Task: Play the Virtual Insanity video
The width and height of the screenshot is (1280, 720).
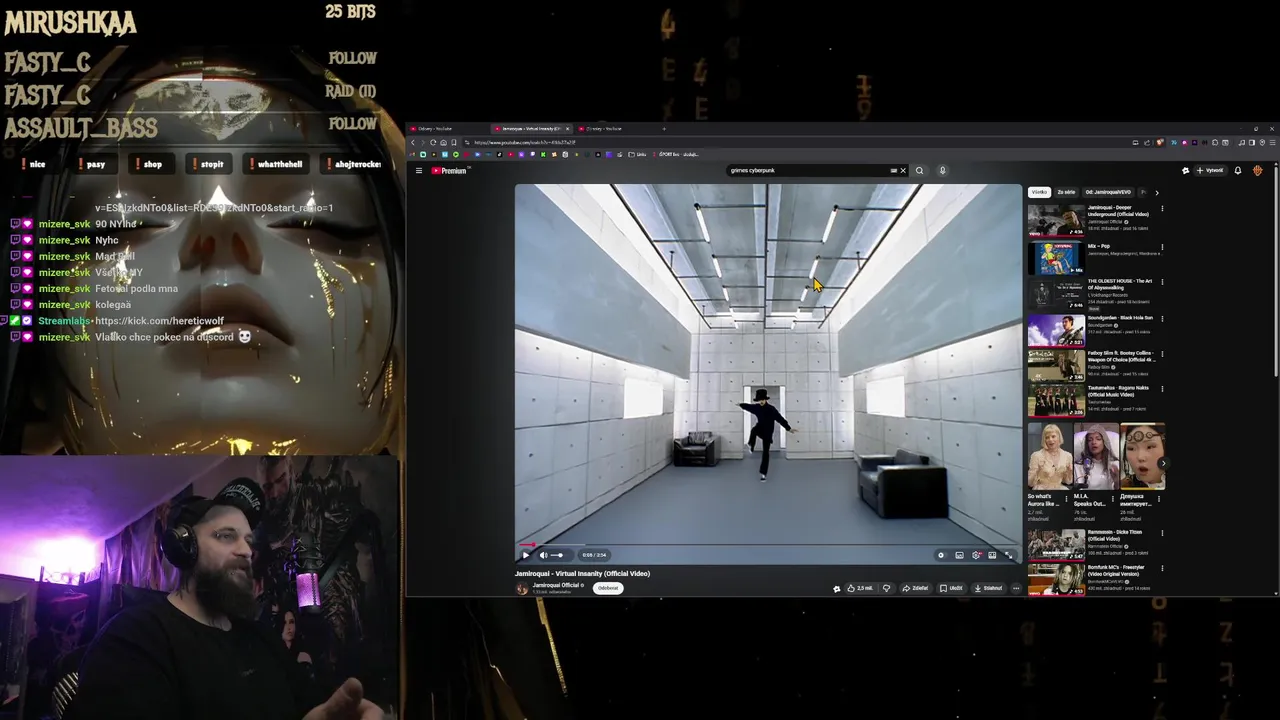Action: (526, 555)
